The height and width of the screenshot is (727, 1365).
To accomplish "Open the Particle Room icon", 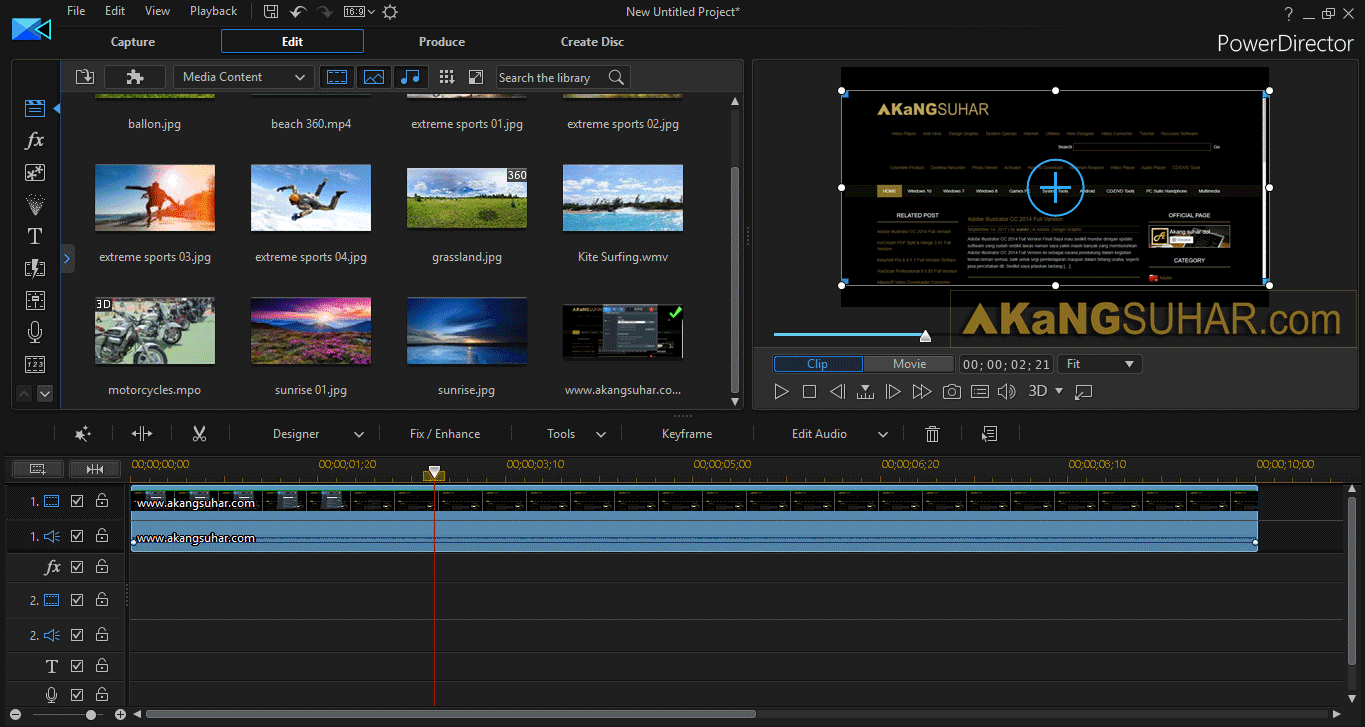I will (35, 204).
